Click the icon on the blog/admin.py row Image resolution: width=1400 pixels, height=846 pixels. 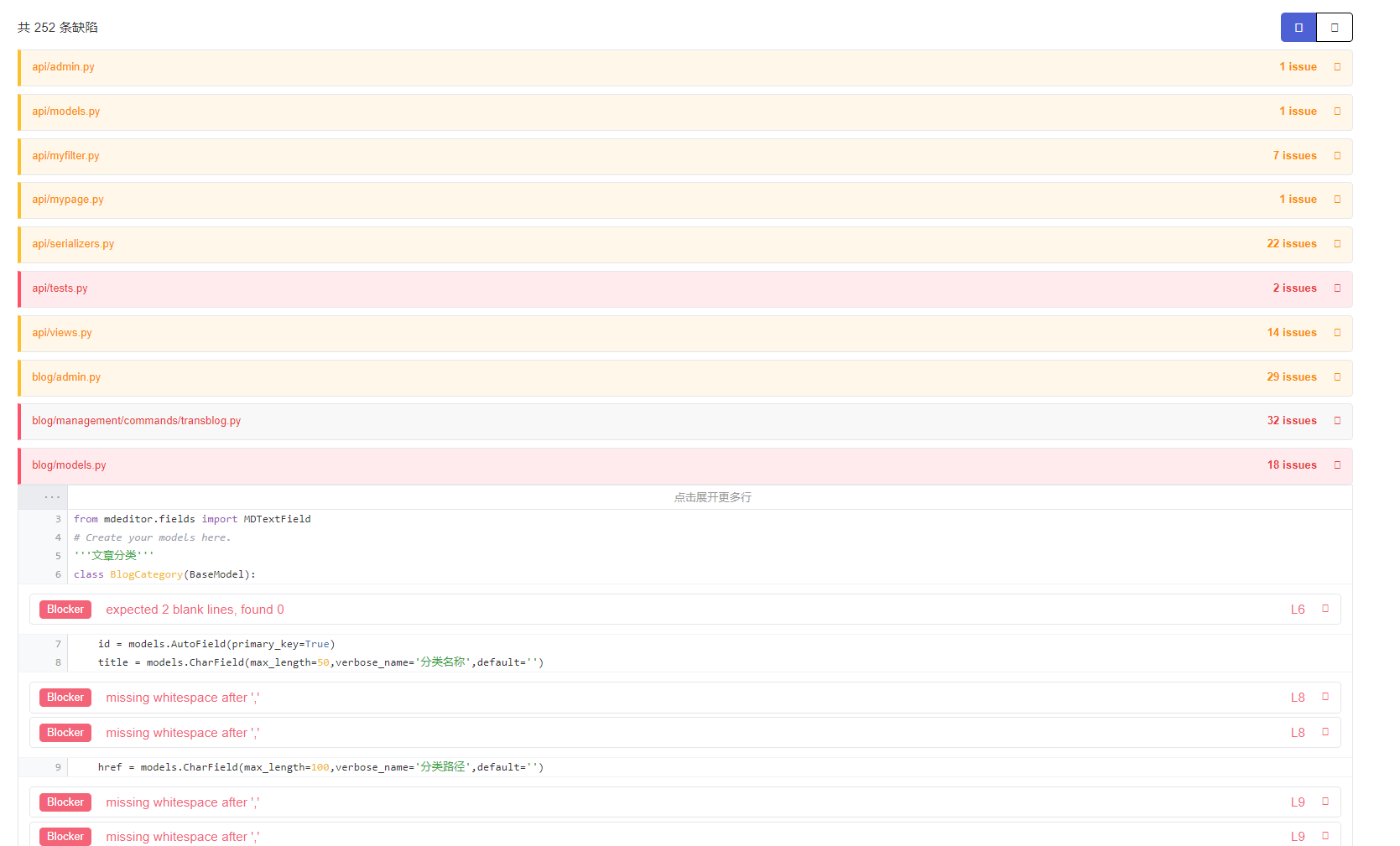(x=1337, y=377)
